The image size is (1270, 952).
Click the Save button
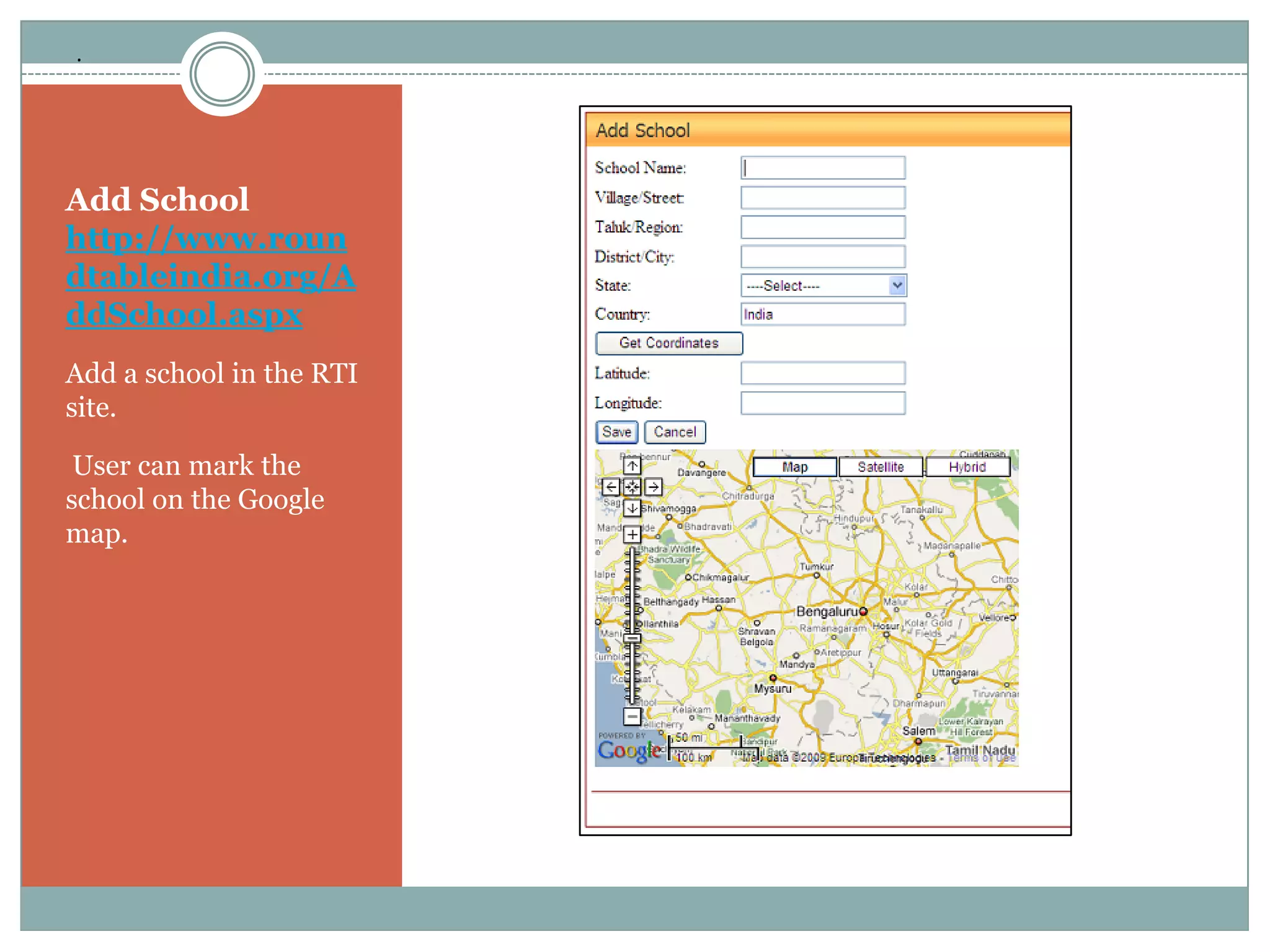pyautogui.click(x=616, y=432)
